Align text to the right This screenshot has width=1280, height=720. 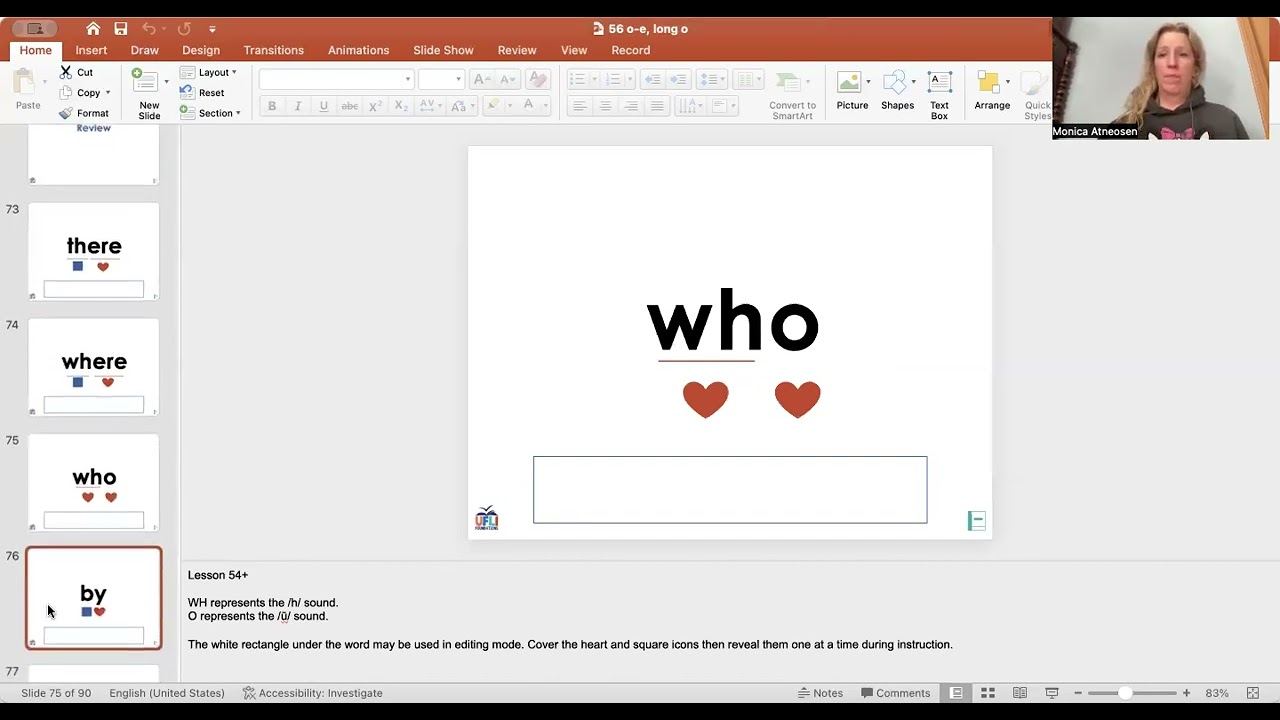[631, 106]
